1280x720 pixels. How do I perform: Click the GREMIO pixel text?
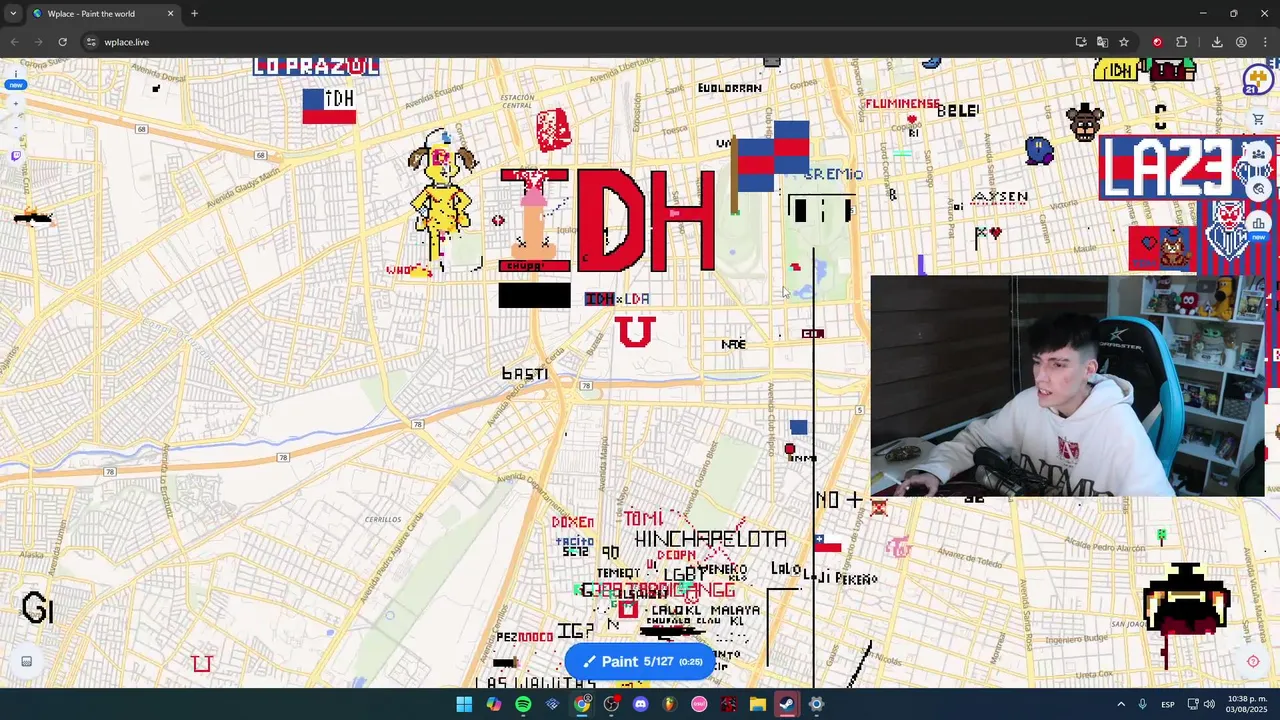pyautogui.click(x=833, y=174)
